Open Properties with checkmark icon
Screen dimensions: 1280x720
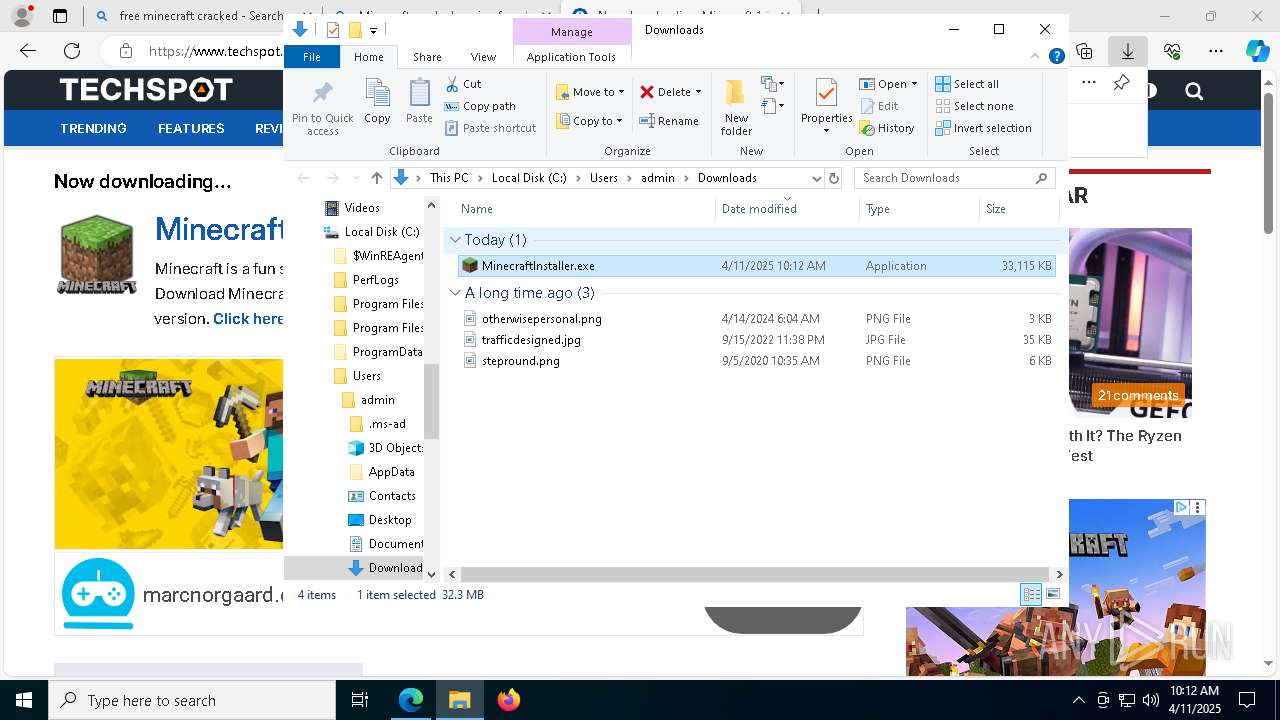tap(826, 107)
